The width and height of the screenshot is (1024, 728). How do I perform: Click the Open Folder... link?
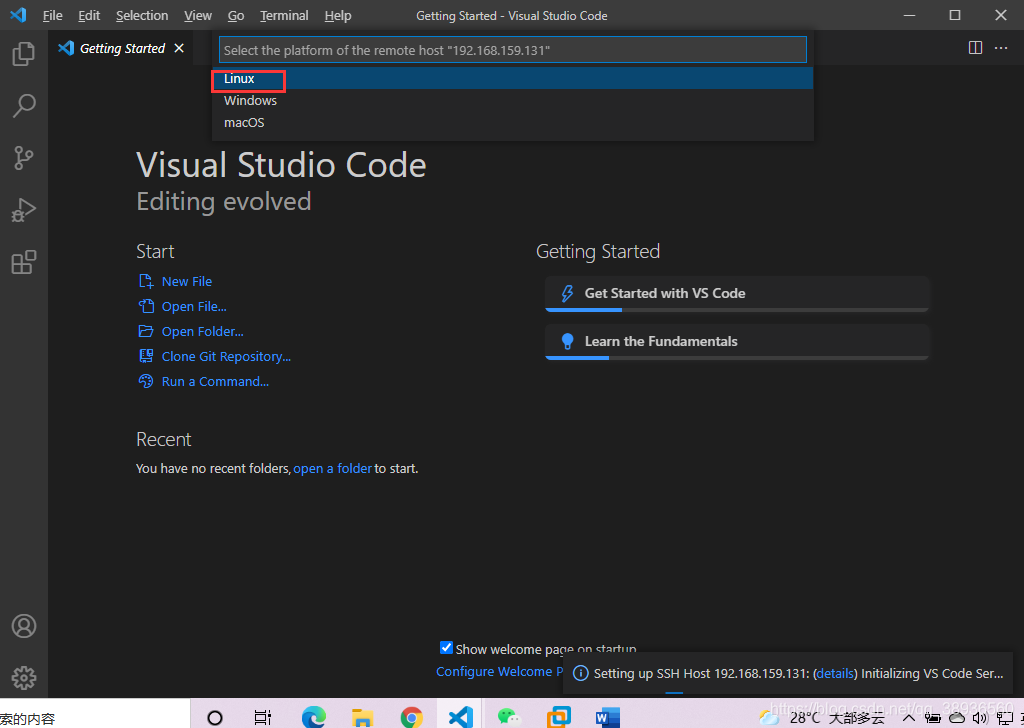tap(202, 331)
